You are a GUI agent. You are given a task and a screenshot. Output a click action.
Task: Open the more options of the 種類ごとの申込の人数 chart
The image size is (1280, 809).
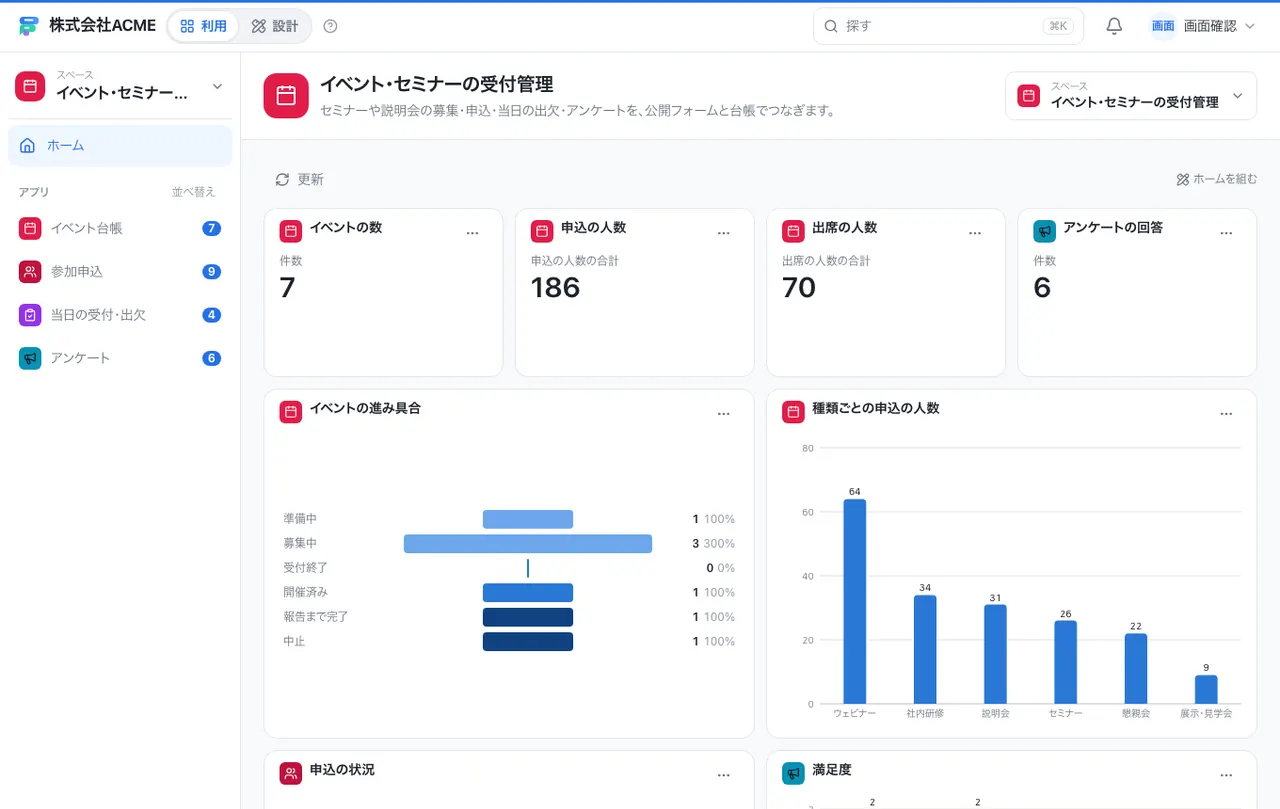[x=1226, y=413]
